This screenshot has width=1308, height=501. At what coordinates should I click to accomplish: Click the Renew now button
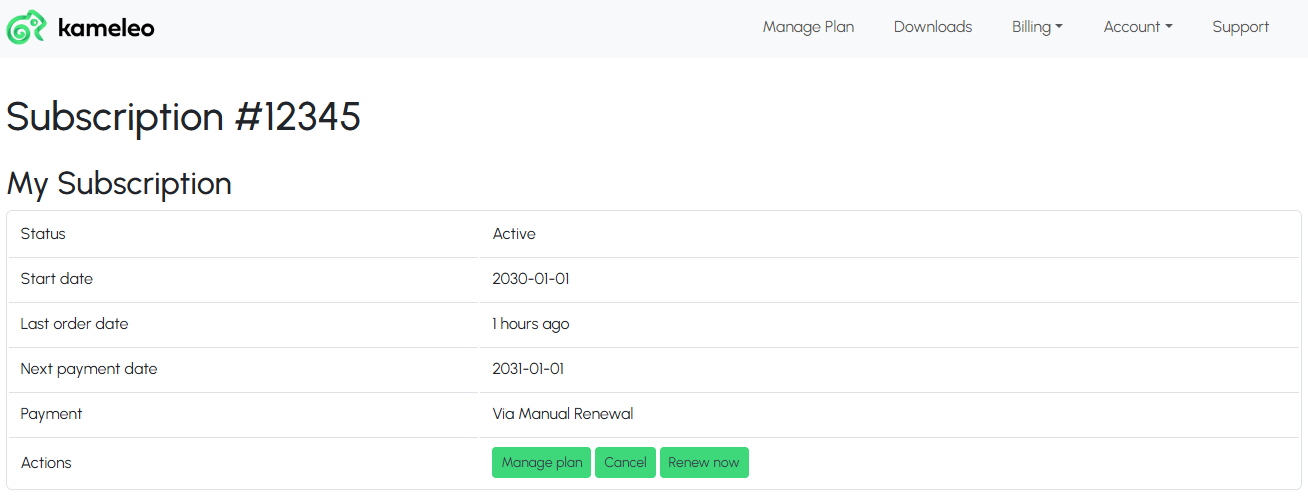(704, 462)
